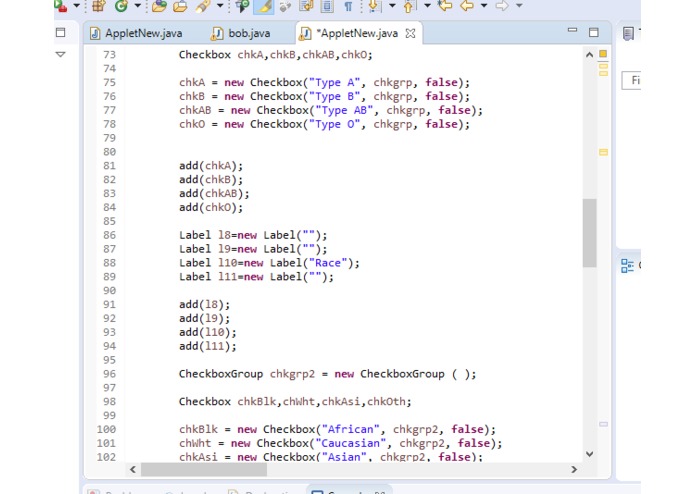Click line number 86 in the gutter
The height and width of the screenshot is (494, 695).
coord(109,235)
